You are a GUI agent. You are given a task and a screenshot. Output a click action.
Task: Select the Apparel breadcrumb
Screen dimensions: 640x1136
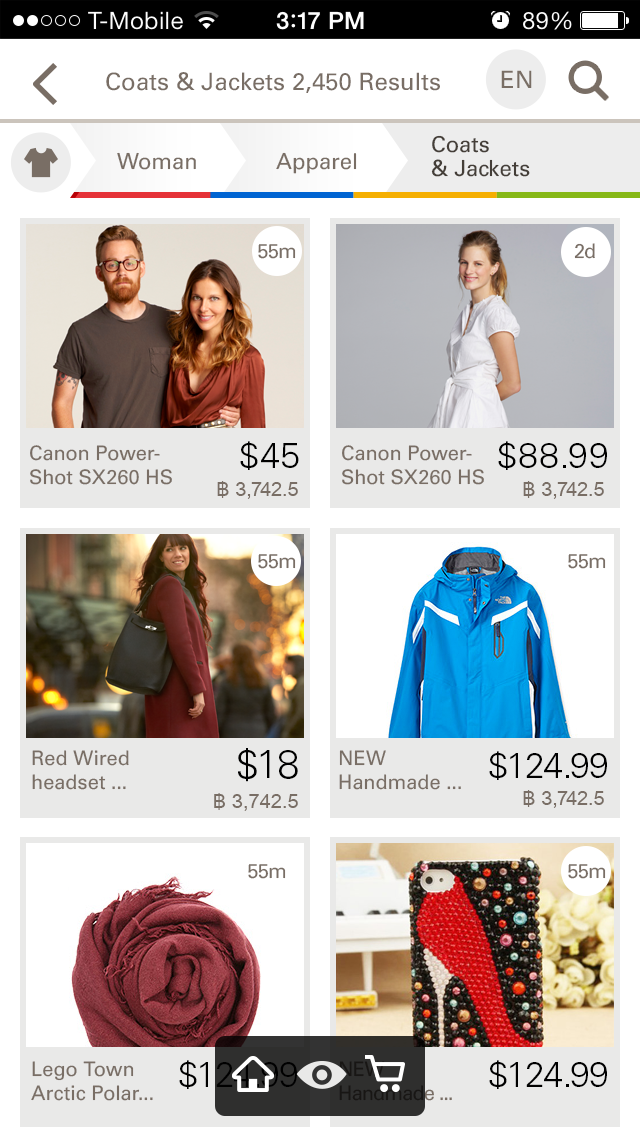tap(317, 161)
